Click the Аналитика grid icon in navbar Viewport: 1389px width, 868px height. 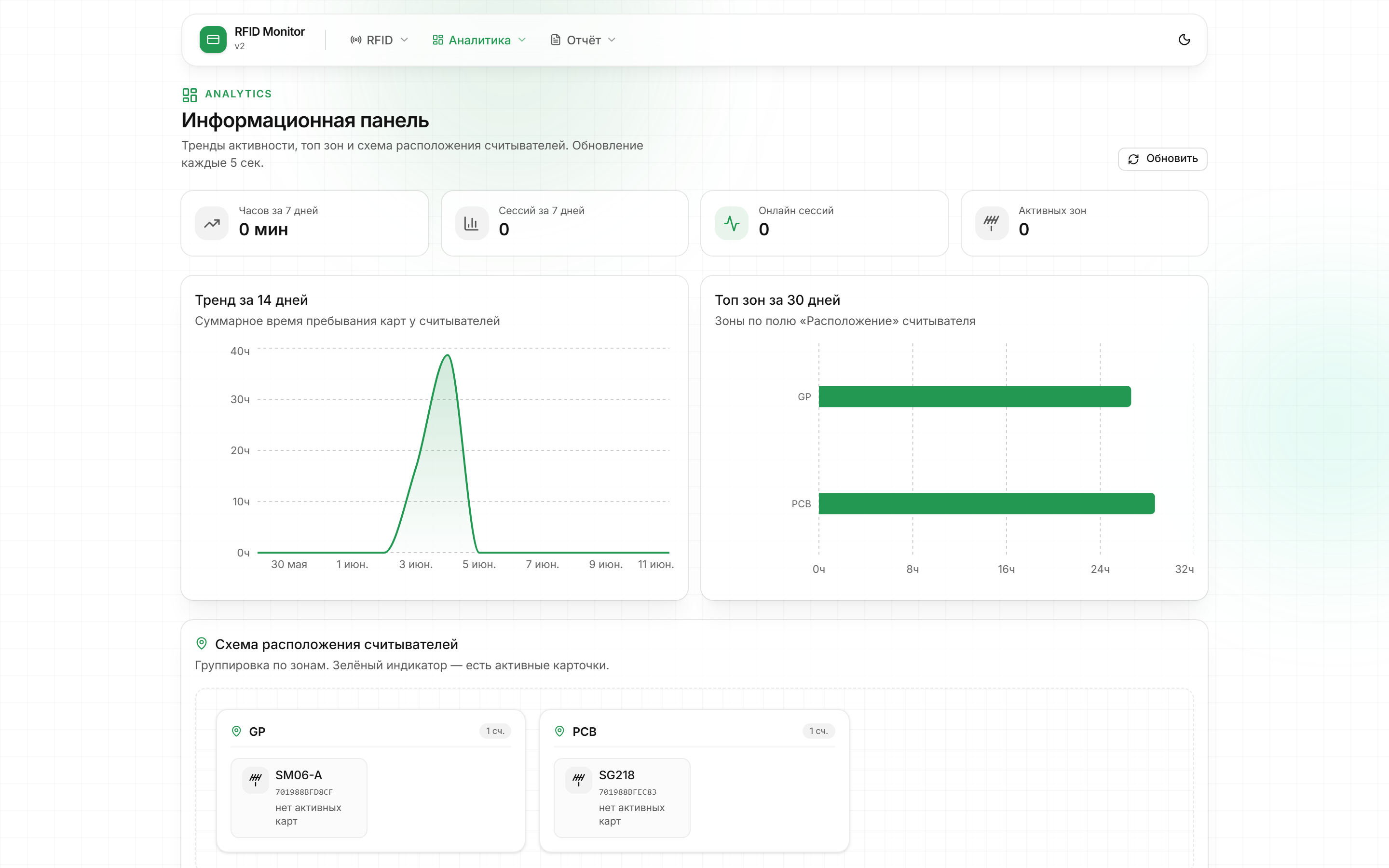(x=438, y=40)
